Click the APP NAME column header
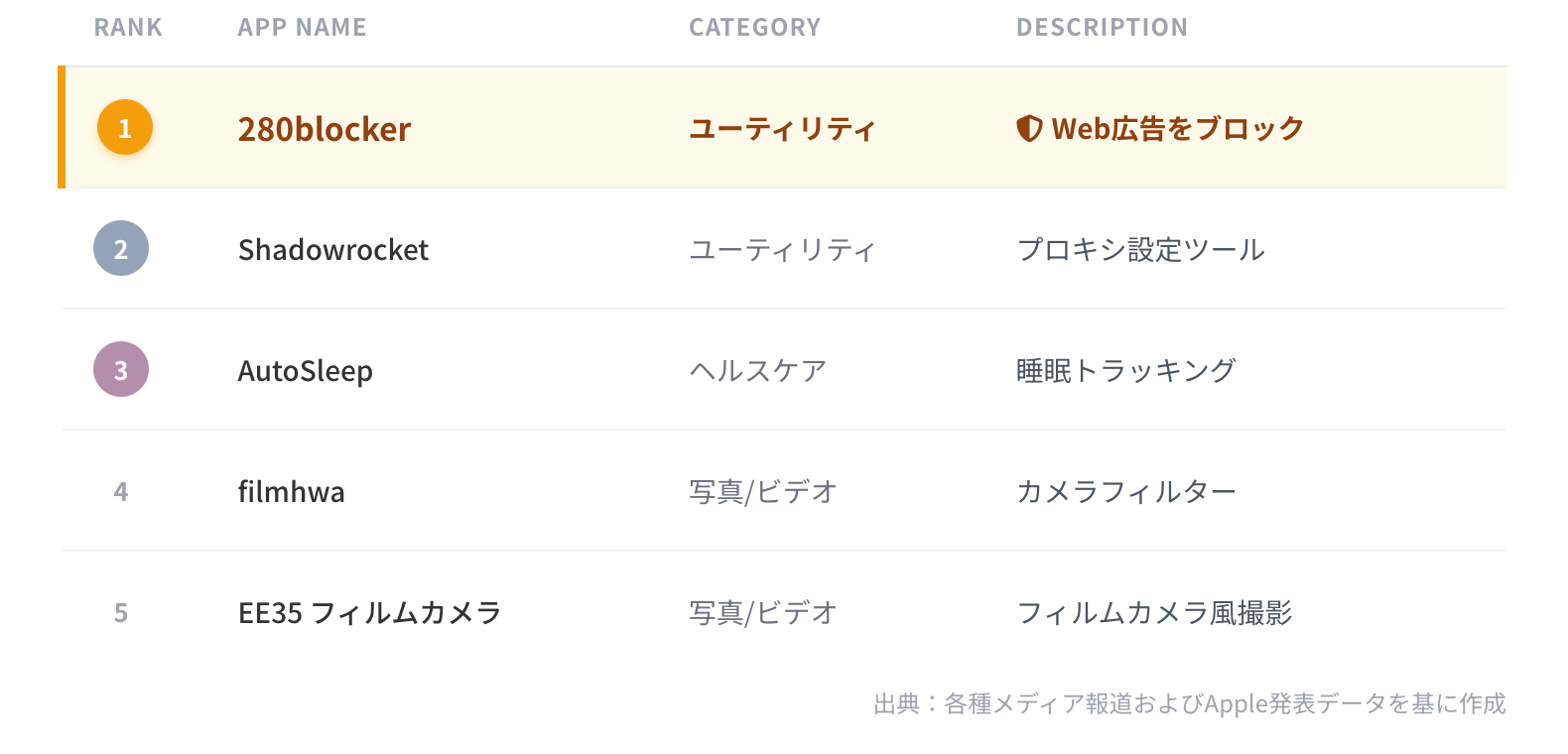 pos(303,28)
